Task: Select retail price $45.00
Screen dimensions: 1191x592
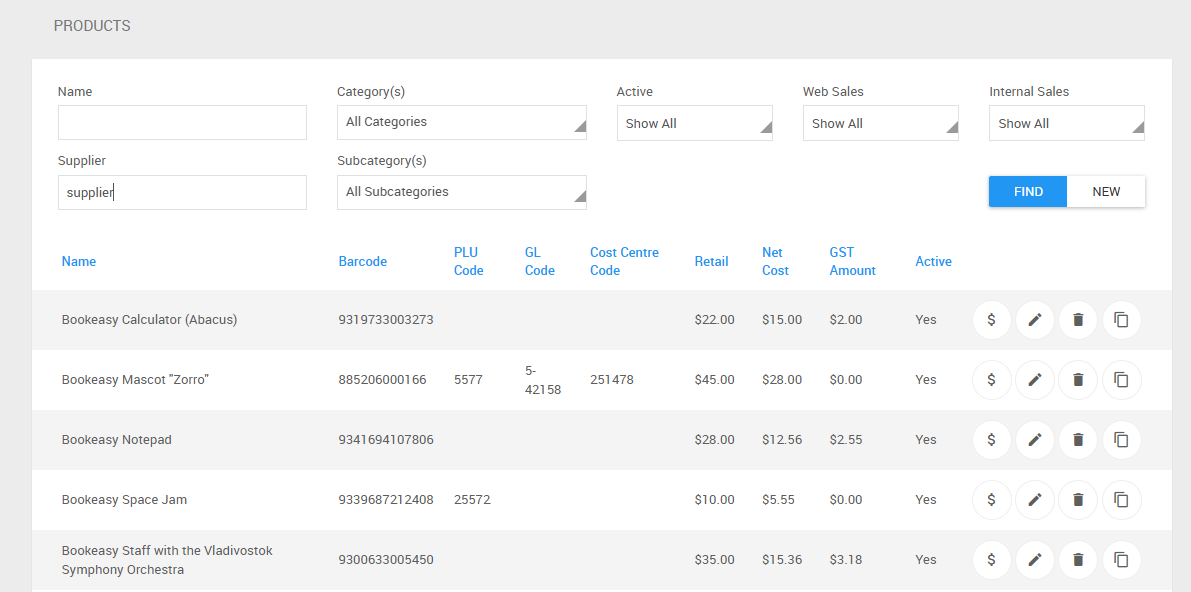Action: coord(714,380)
